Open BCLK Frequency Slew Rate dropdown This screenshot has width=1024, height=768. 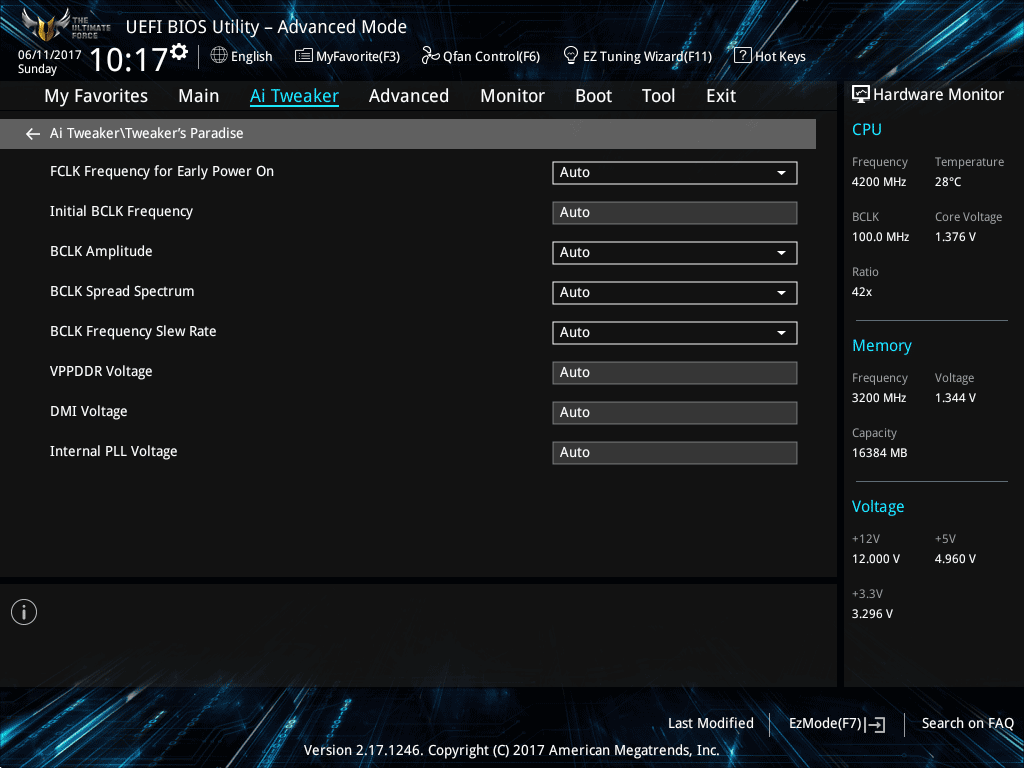pos(675,332)
